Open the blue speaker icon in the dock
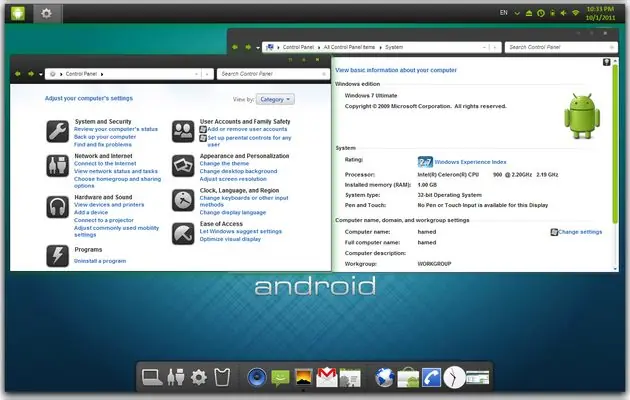 click(257, 378)
